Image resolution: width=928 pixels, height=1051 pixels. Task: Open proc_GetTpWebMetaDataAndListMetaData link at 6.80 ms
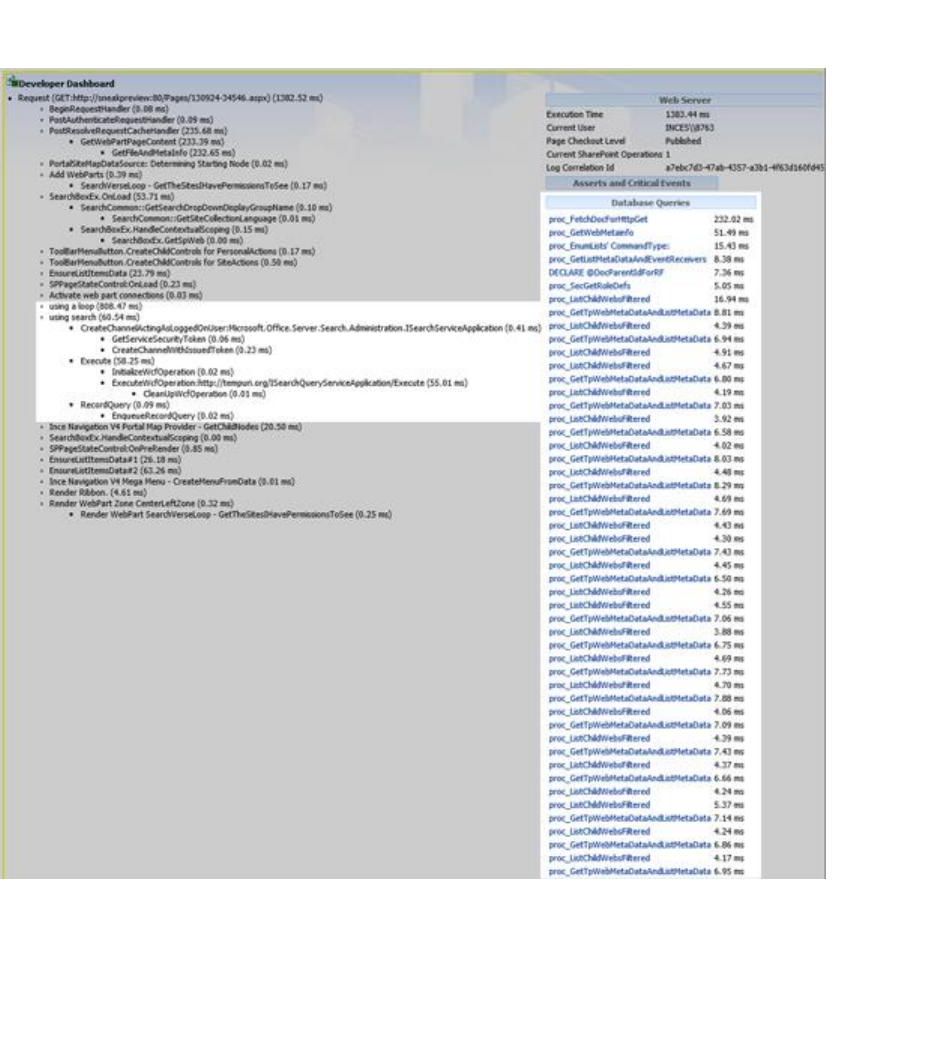630,379
